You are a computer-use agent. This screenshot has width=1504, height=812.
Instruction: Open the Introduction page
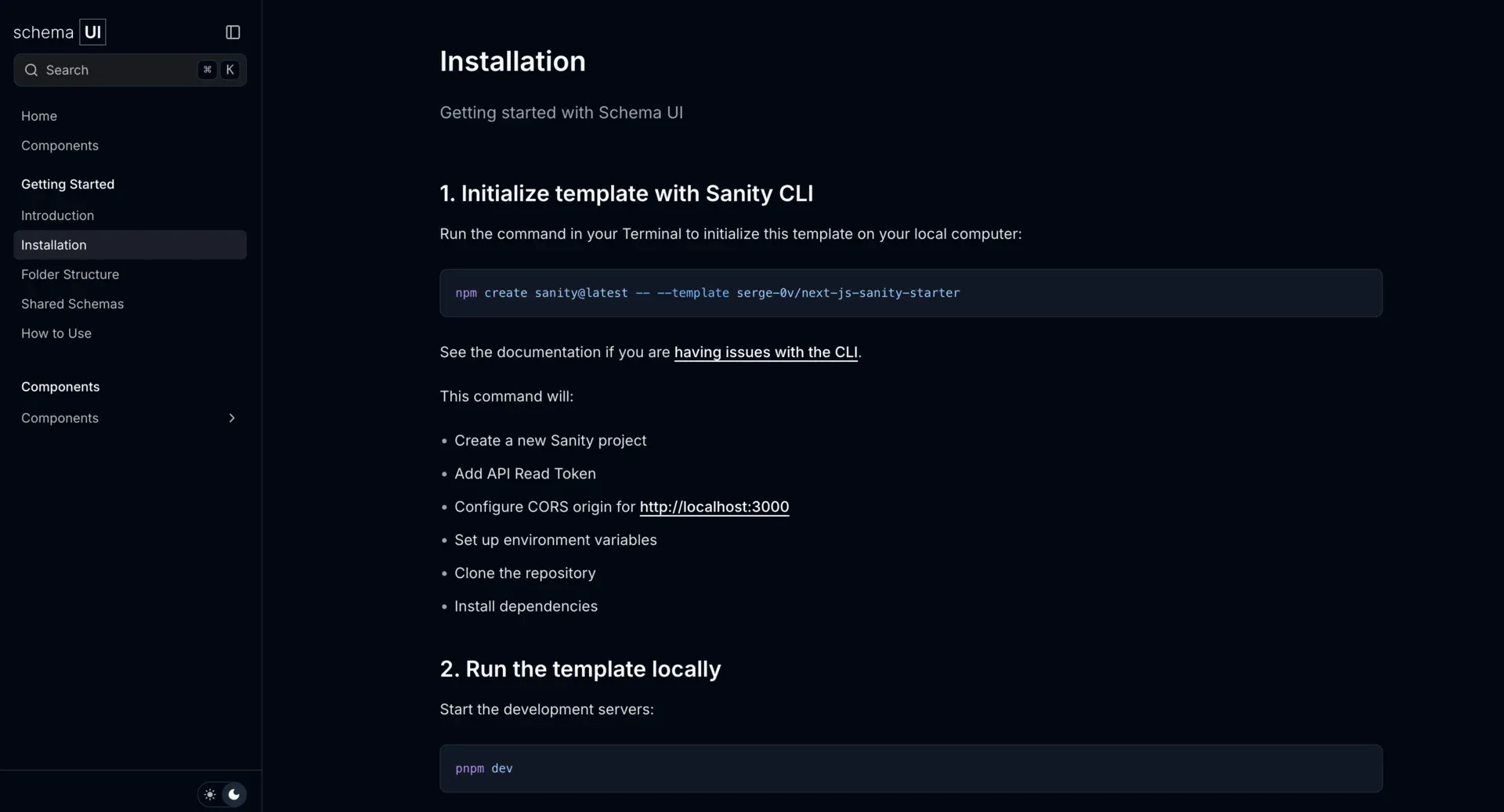point(58,215)
